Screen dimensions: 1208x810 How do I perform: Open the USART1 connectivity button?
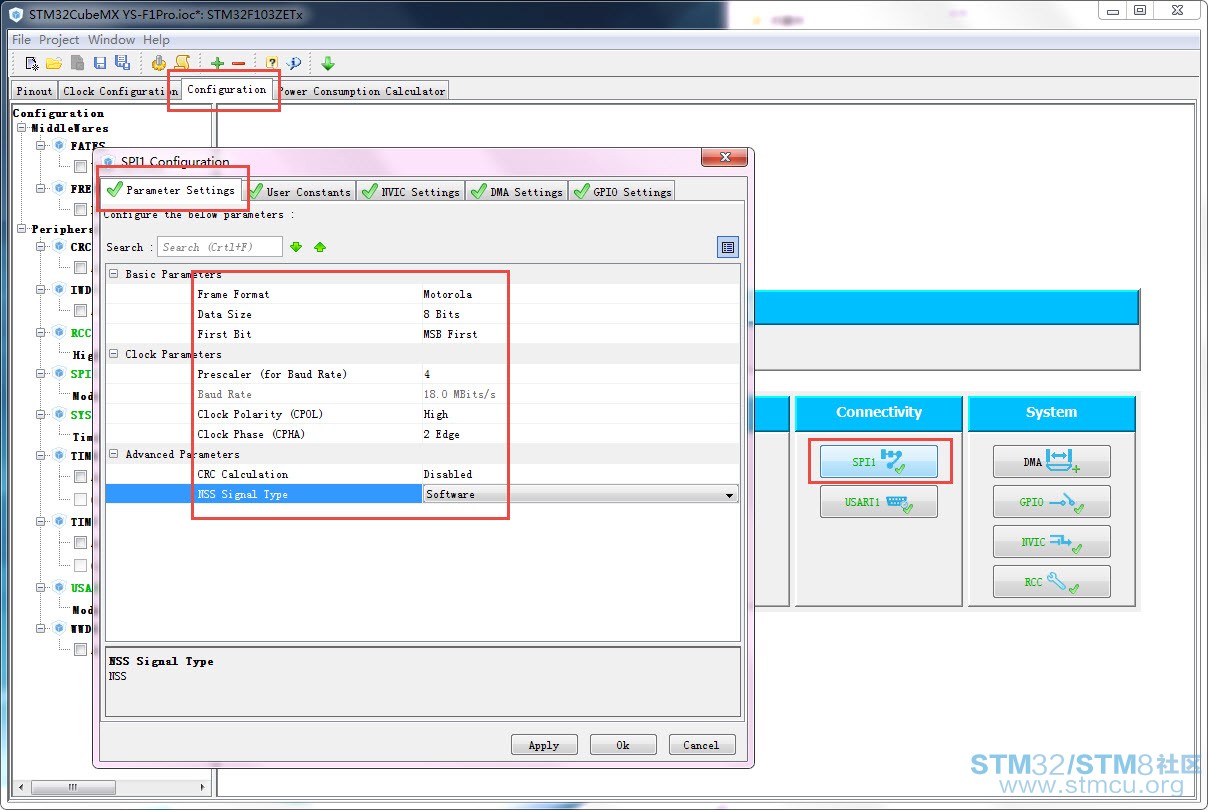coord(879,502)
